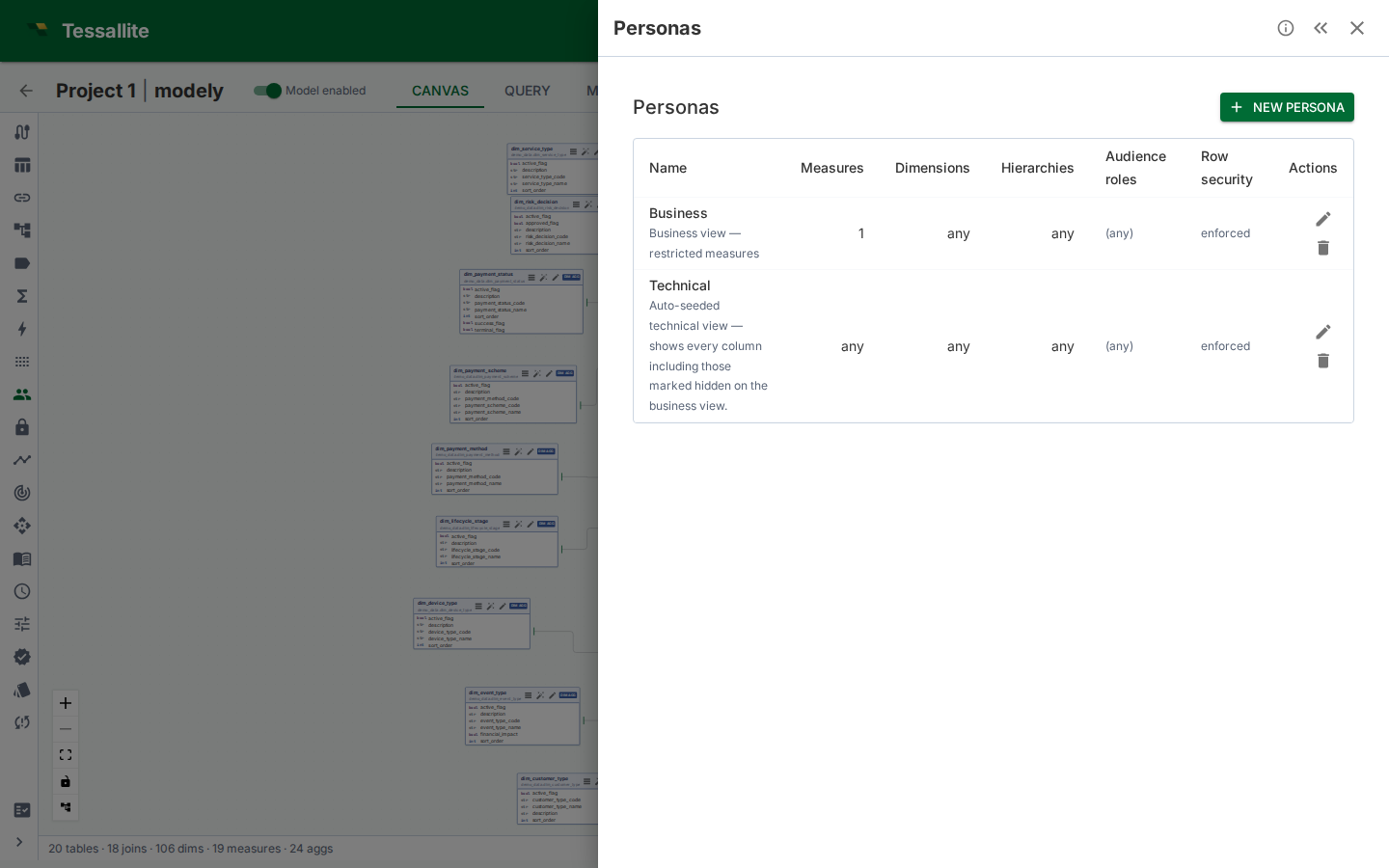Click the Dimensions column header
This screenshot has height=868, width=1389.
coord(933,168)
